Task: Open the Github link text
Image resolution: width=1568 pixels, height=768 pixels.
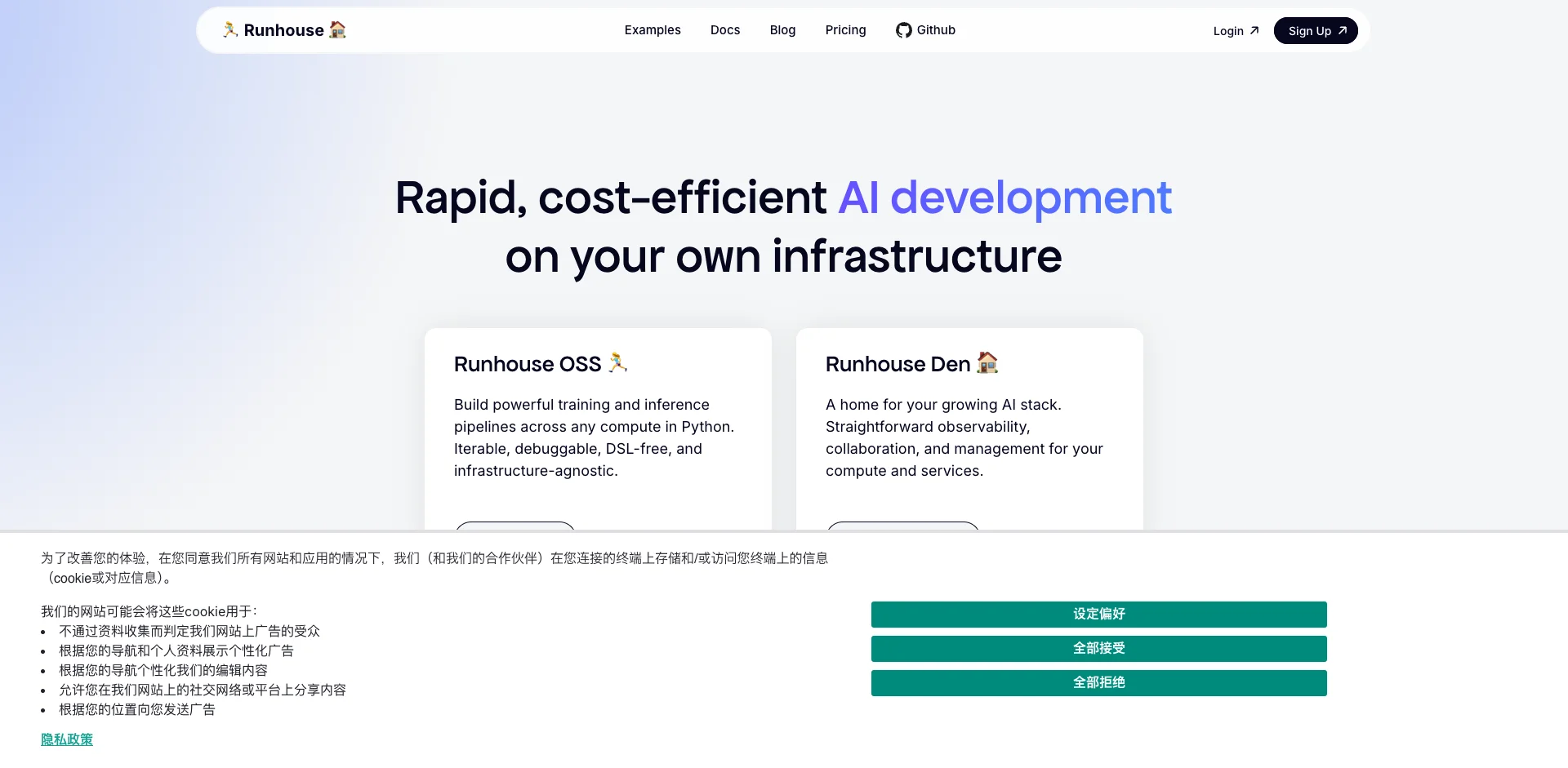Action: (936, 30)
